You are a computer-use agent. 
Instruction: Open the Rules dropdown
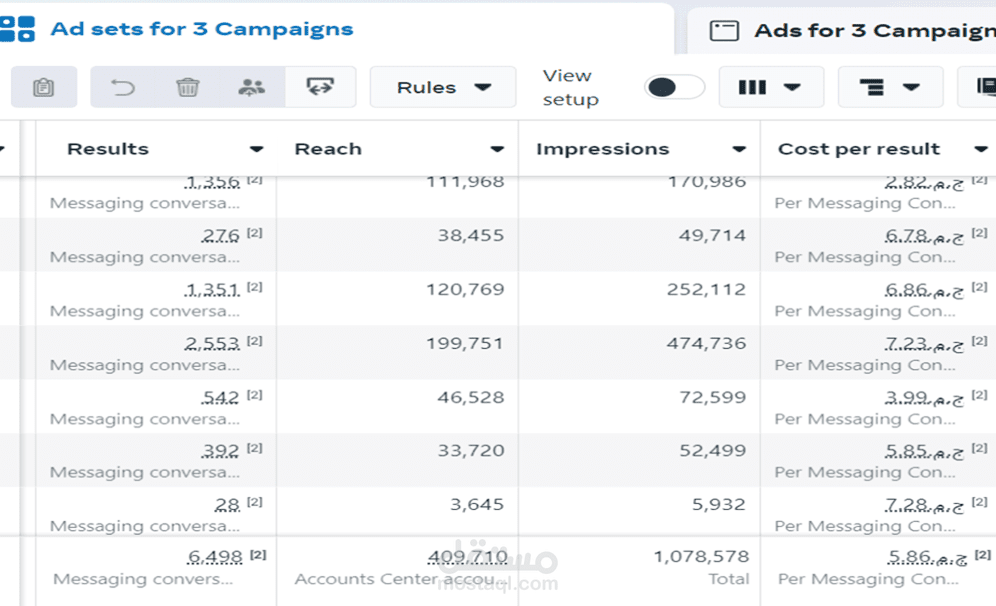(443, 87)
